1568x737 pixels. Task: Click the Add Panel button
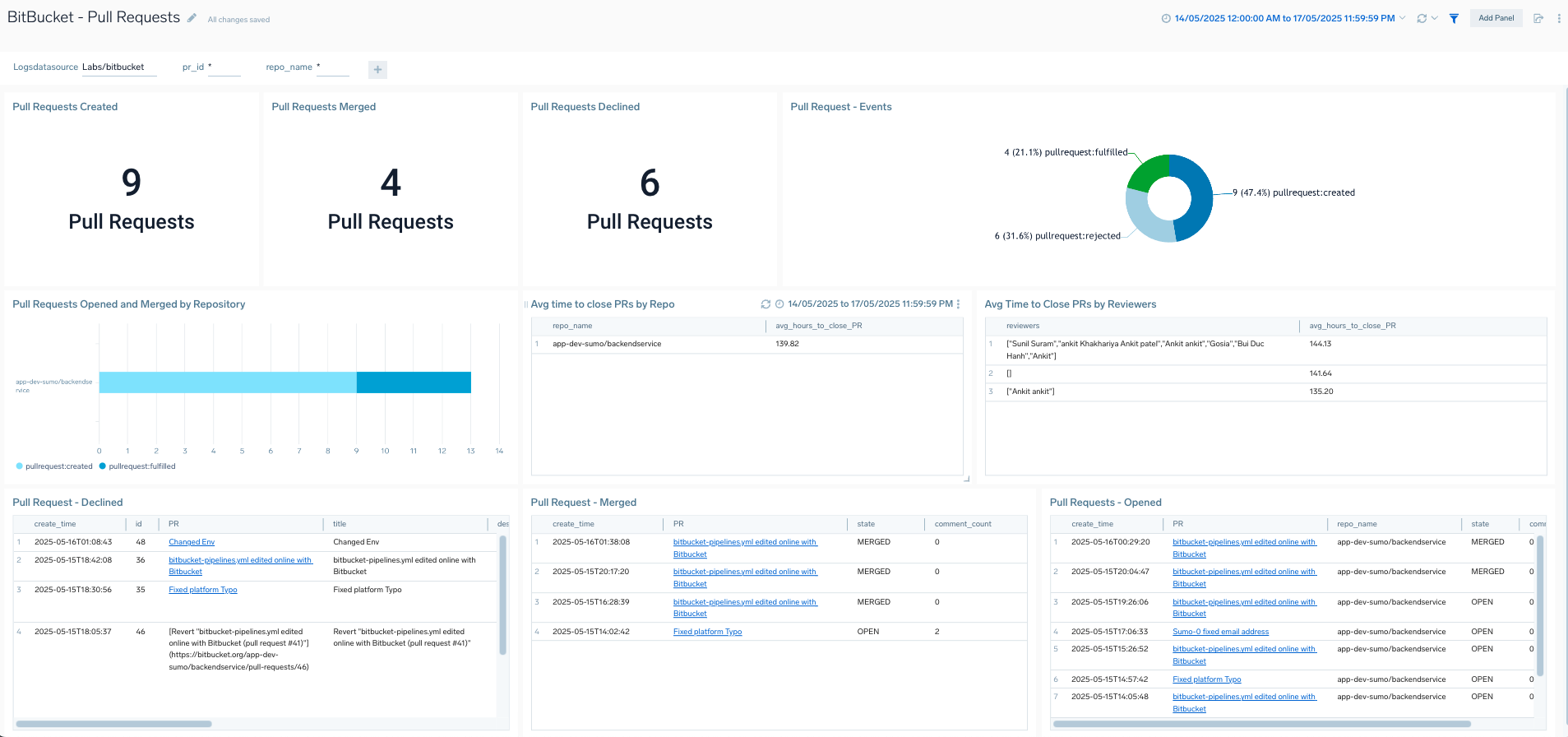pyautogui.click(x=1496, y=18)
